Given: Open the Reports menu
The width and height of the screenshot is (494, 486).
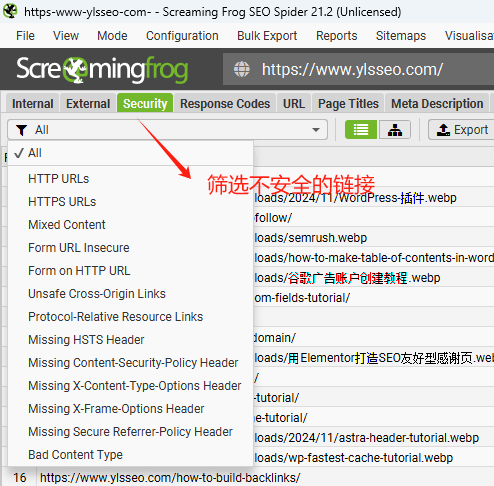Looking at the screenshot, I should (x=337, y=36).
